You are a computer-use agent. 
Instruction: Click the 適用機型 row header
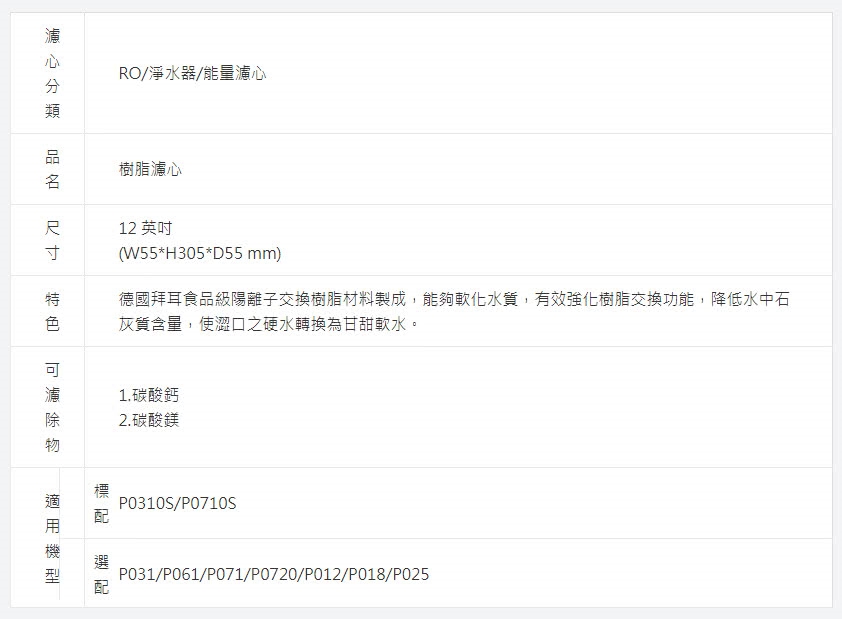click(52, 538)
